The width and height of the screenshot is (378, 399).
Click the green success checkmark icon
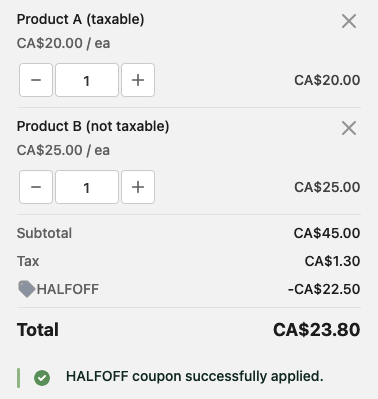click(x=42, y=378)
